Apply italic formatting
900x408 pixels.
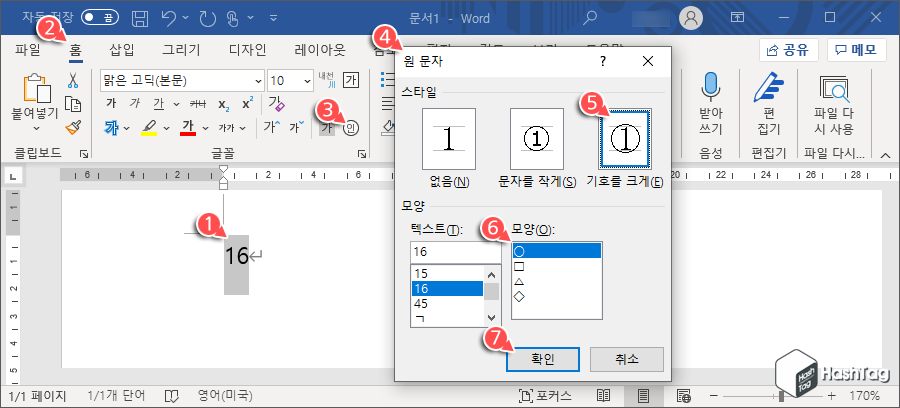pyautogui.click(x=135, y=104)
